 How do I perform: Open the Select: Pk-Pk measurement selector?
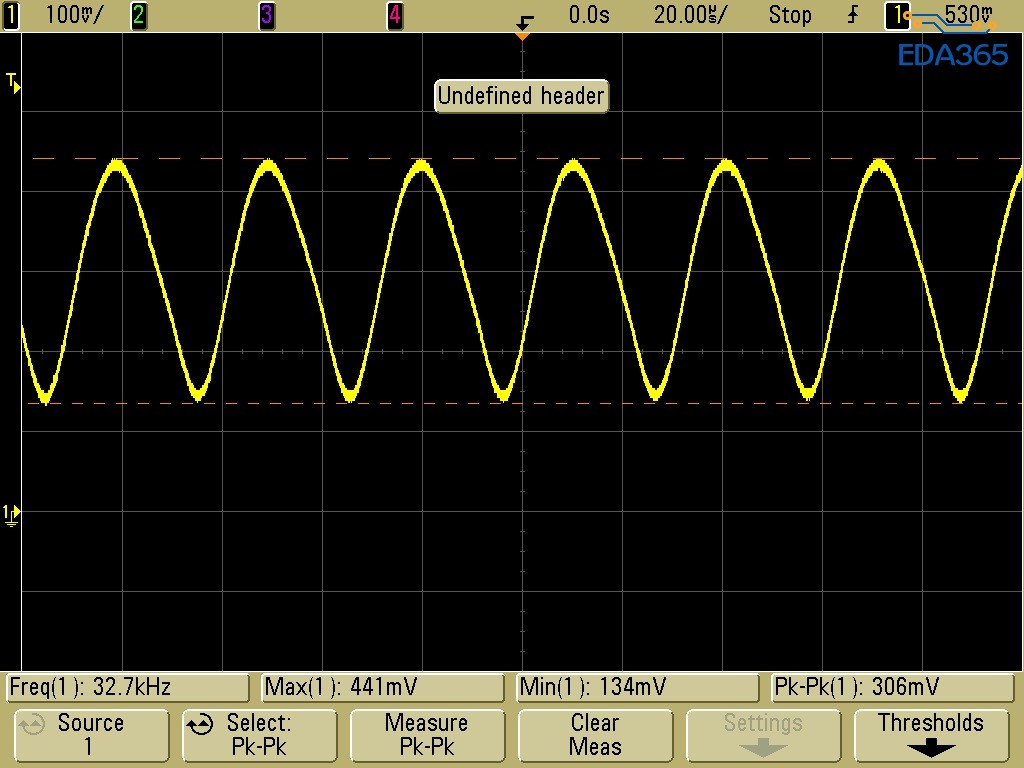(x=259, y=735)
